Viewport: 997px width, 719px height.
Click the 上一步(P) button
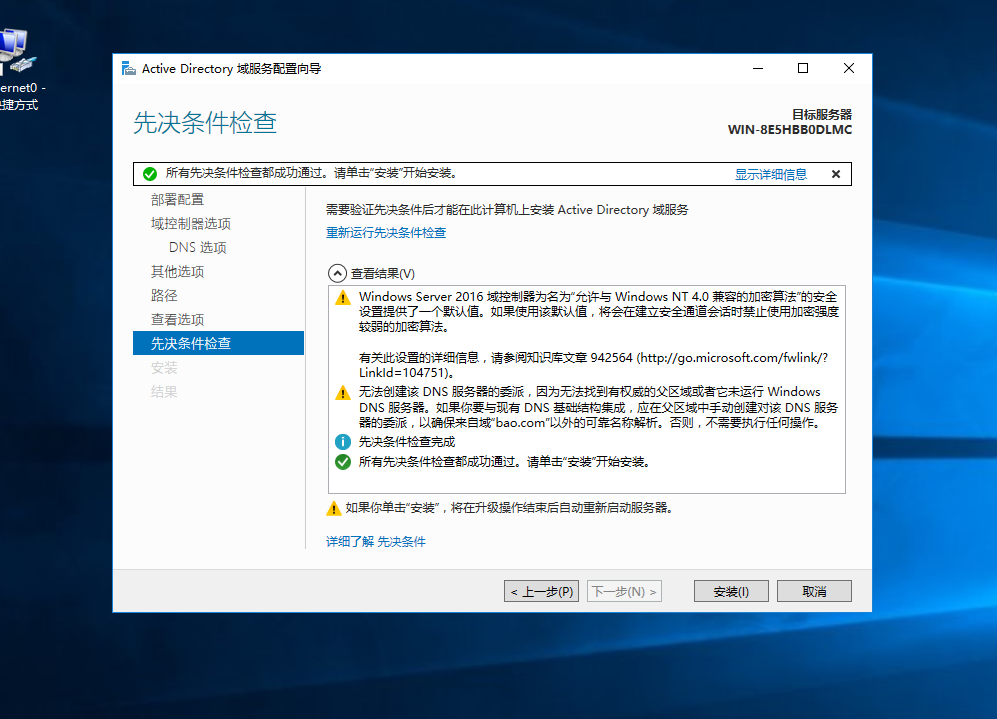541,591
